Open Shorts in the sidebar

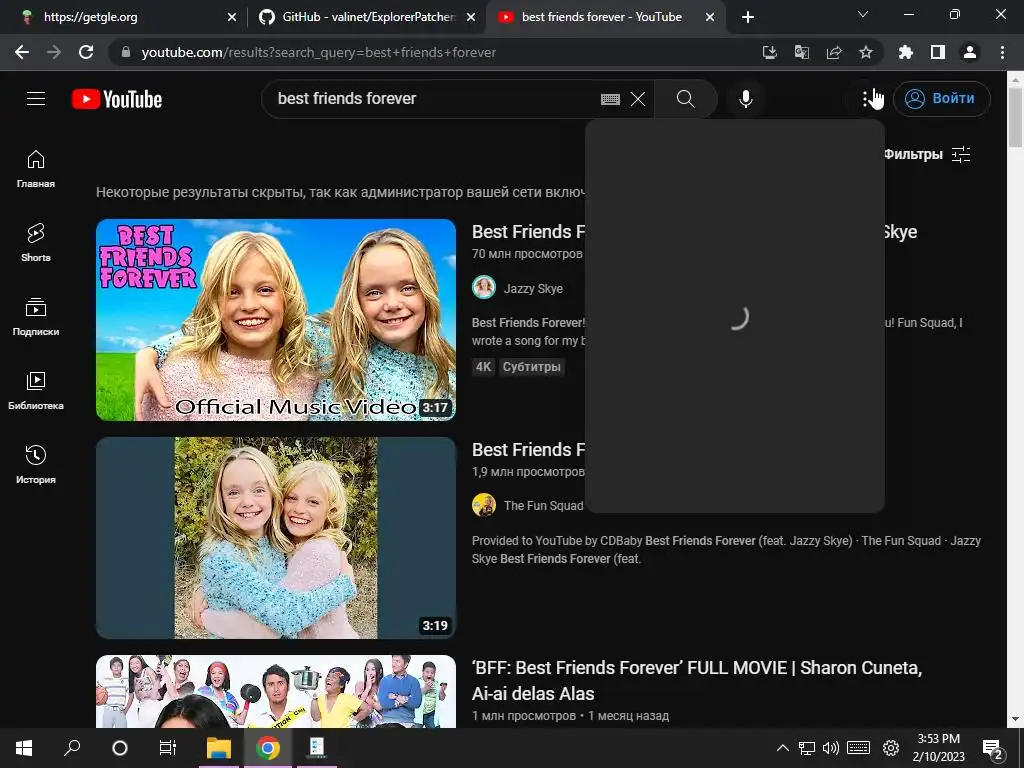36,243
